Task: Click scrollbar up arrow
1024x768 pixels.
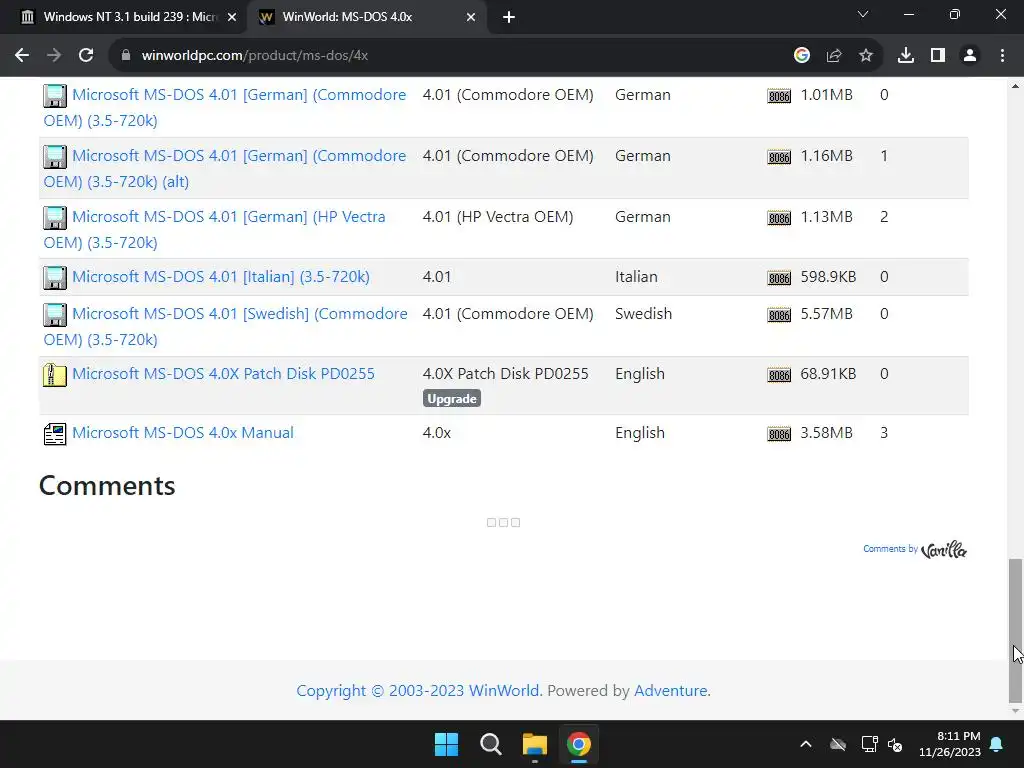Action: click(x=1015, y=86)
